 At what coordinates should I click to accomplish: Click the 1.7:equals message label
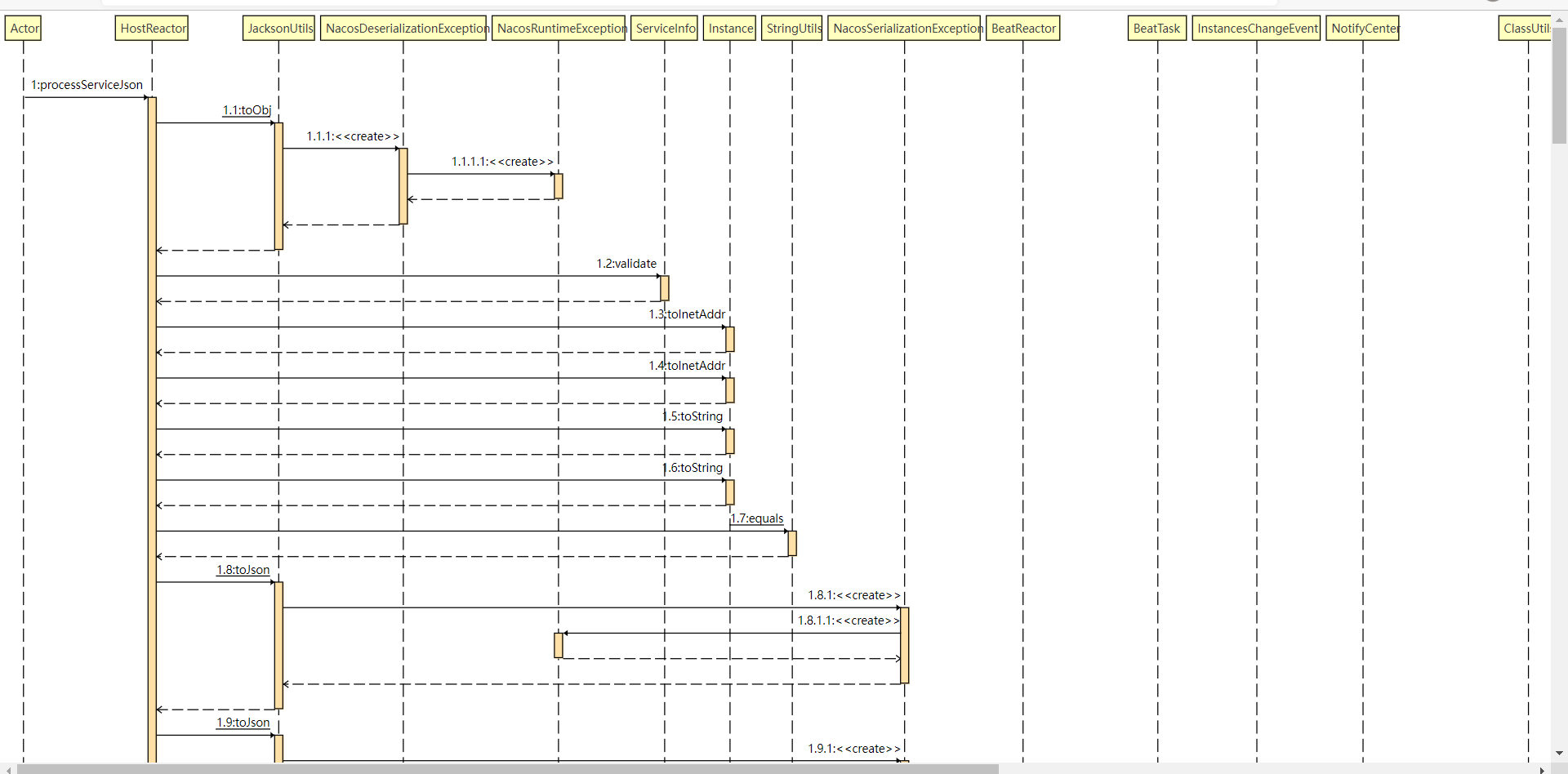(756, 518)
